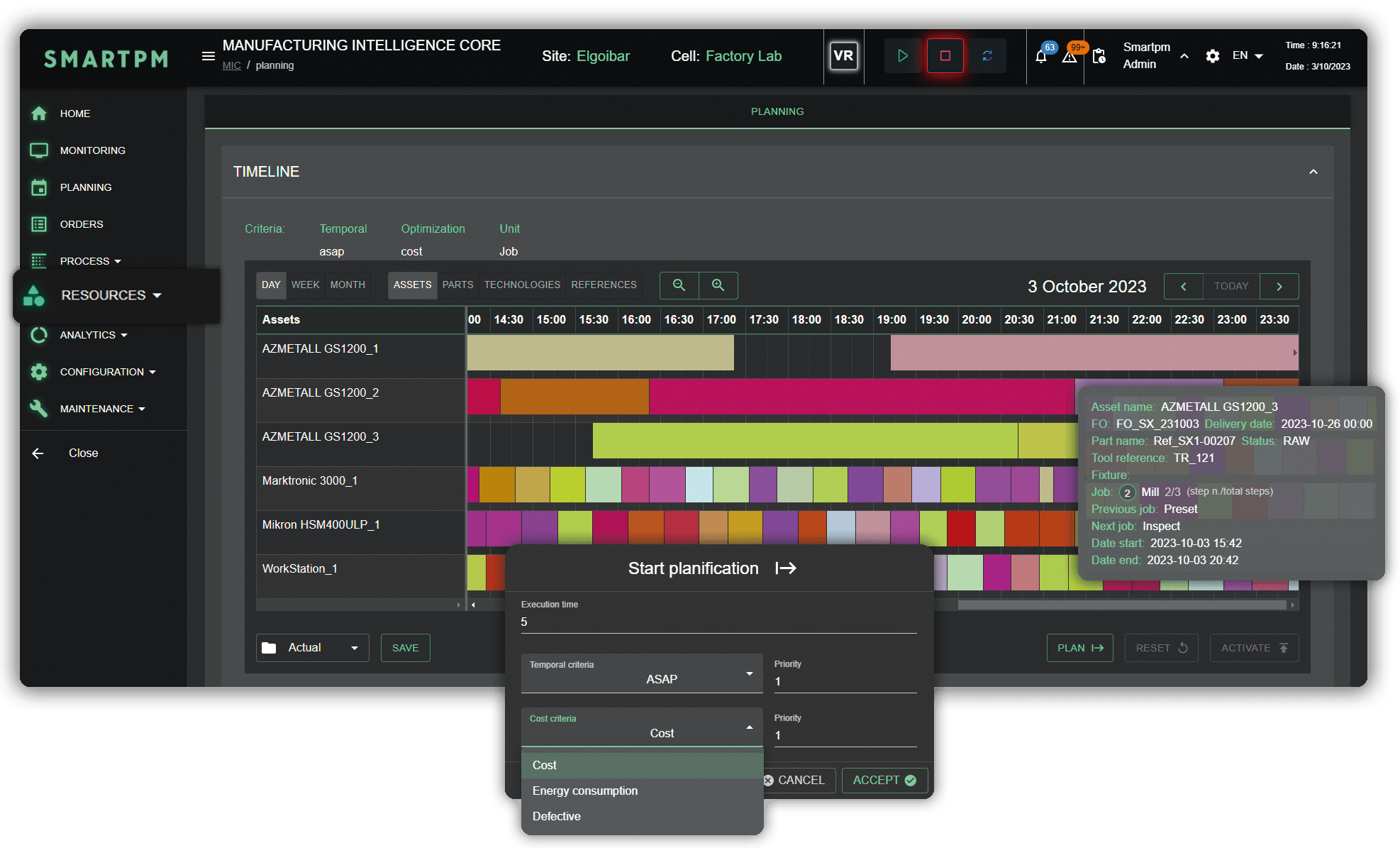The height and width of the screenshot is (848, 1400).
Task: Switch to the WEEK view tab
Action: [x=304, y=285]
